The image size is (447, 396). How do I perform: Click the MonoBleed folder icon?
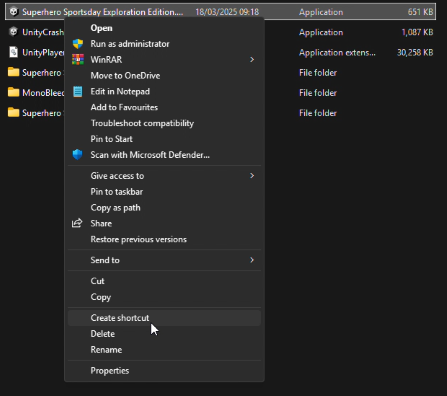pyautogui.click(x=13, y=92)
